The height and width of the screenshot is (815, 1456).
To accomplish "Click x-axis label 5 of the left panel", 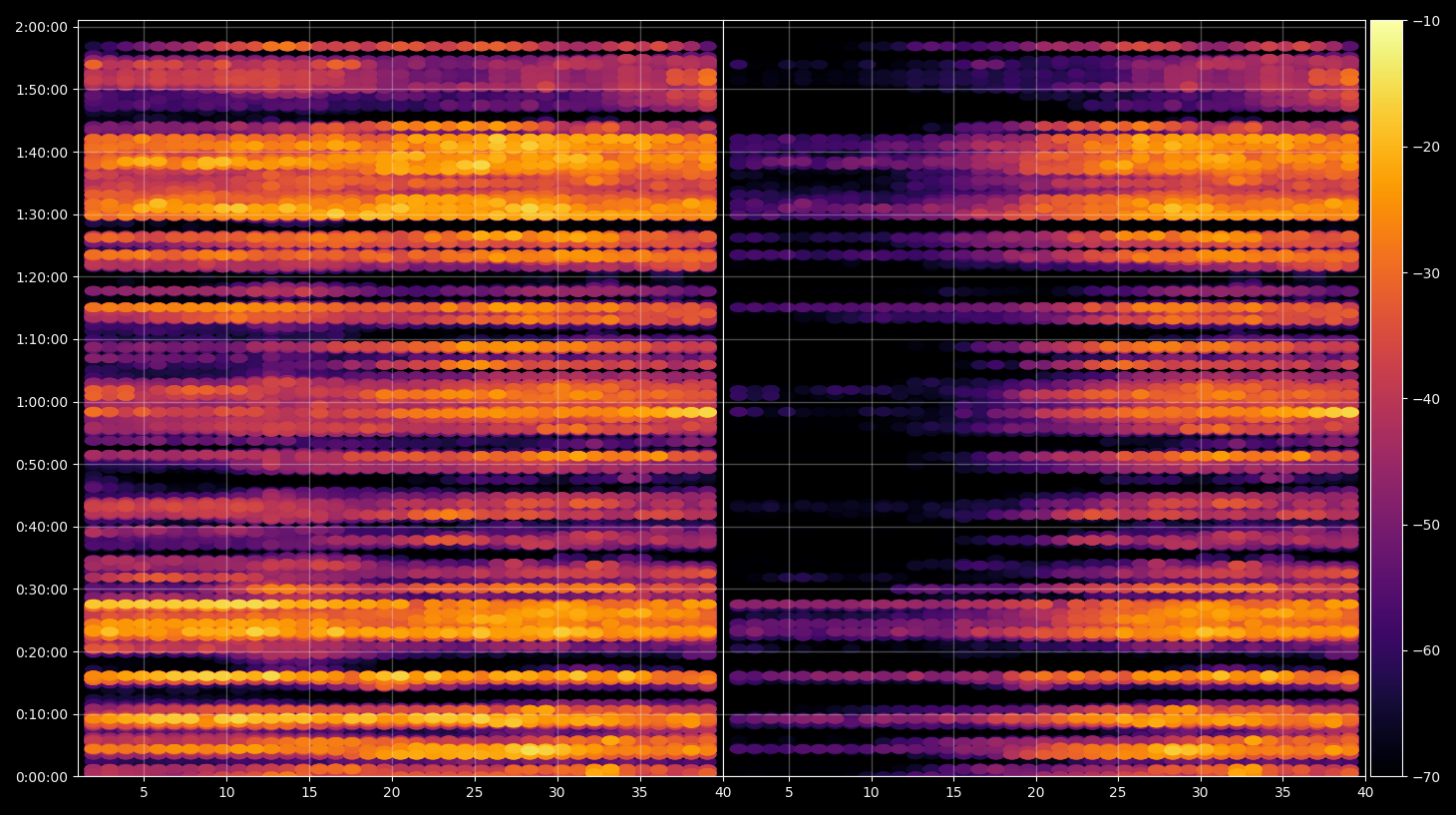I will click(x=144, y=793).
